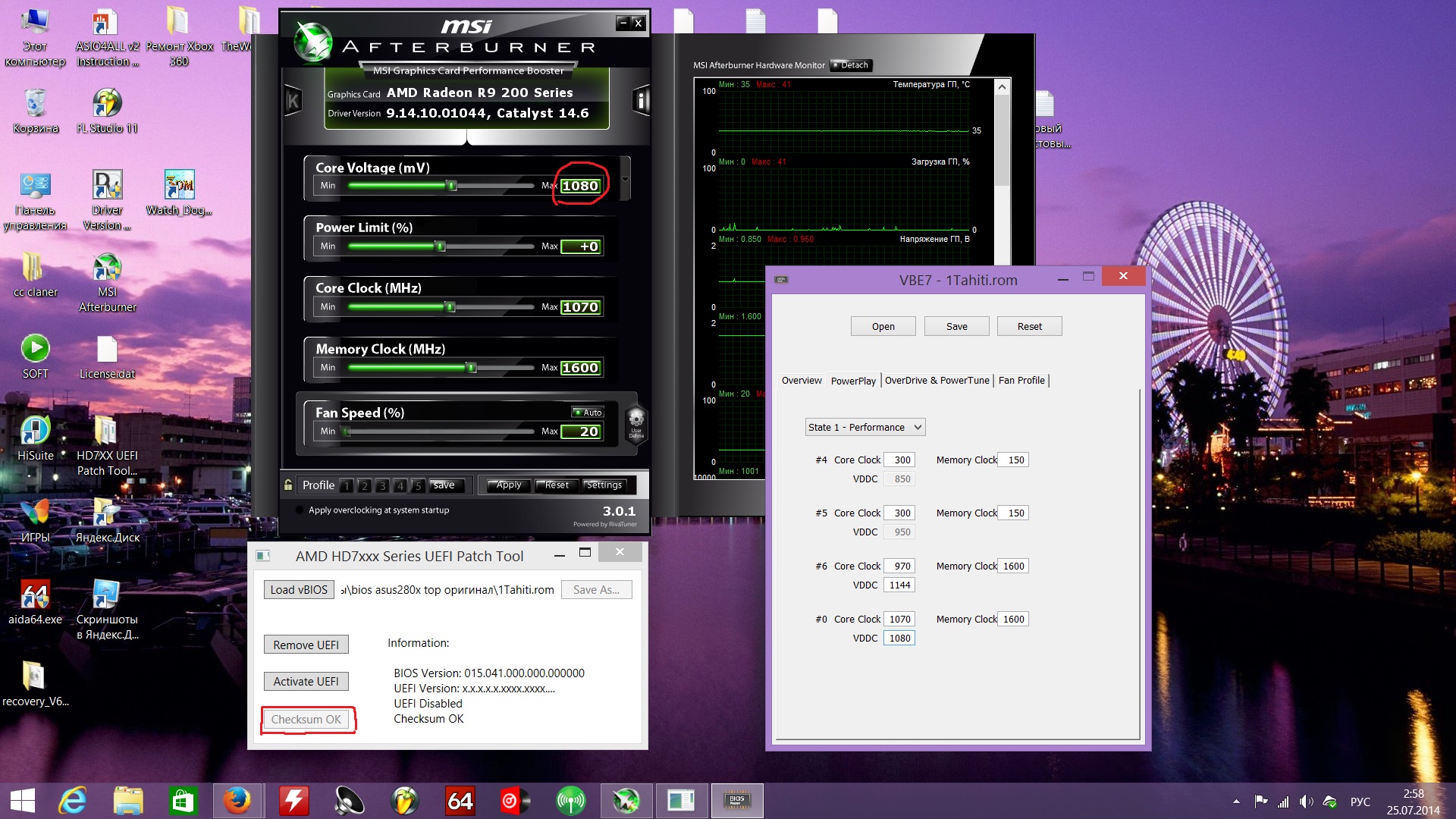Switch to OverDrive & PowerTune tab
The image size is (1456, 819).
click(x=937, y=381)
